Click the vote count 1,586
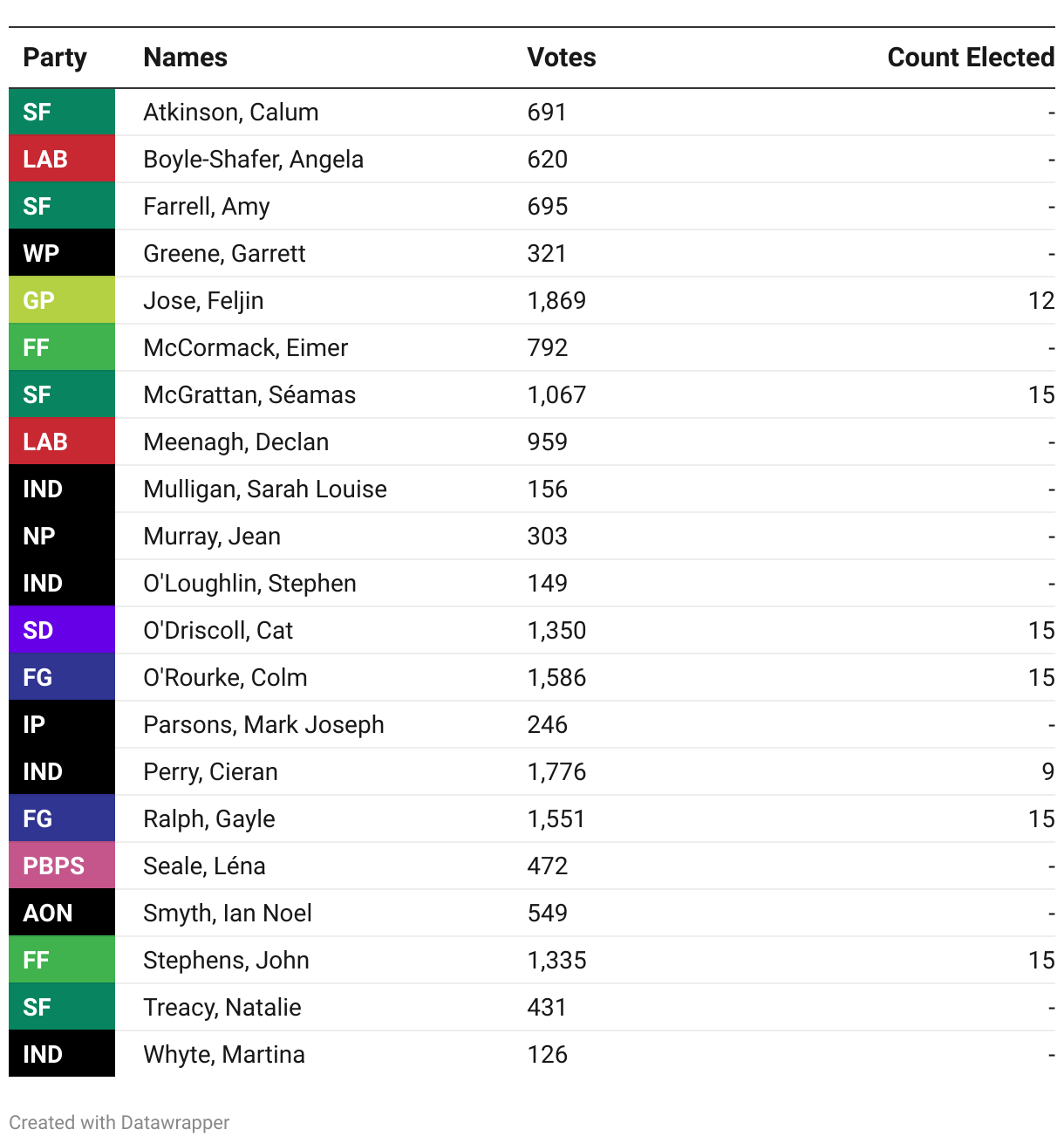 (x=556, y=678)
